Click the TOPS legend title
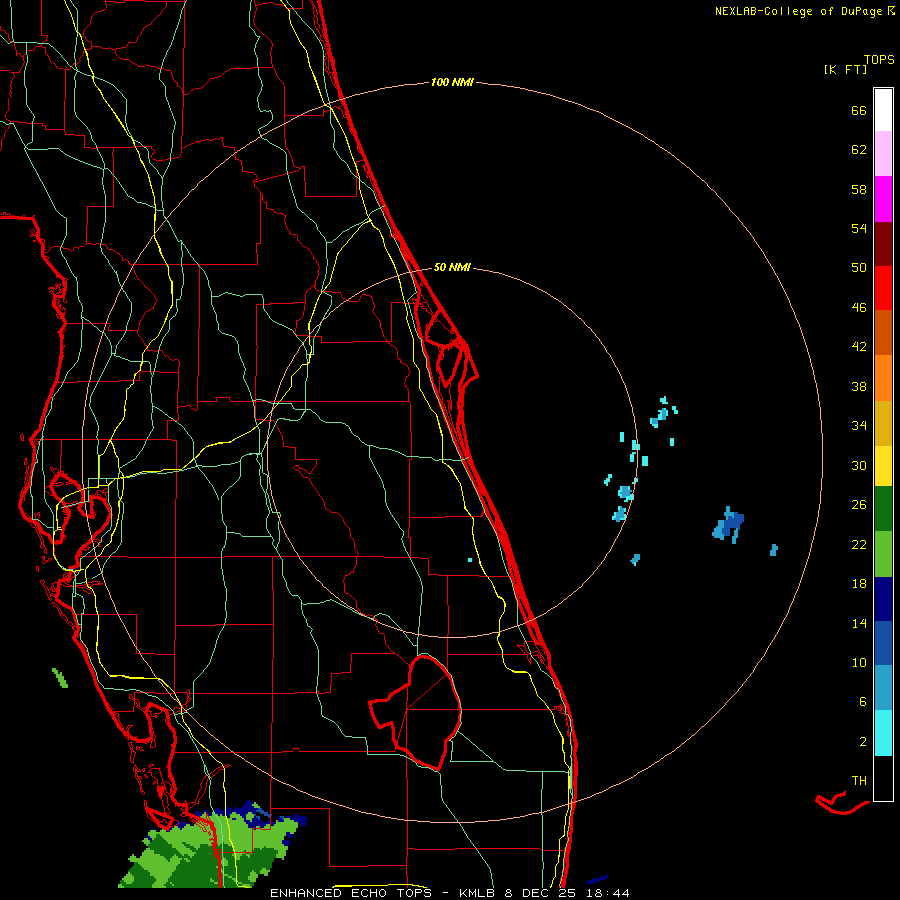The width and height of the screenshot is (900, 900). coord(879,59)
